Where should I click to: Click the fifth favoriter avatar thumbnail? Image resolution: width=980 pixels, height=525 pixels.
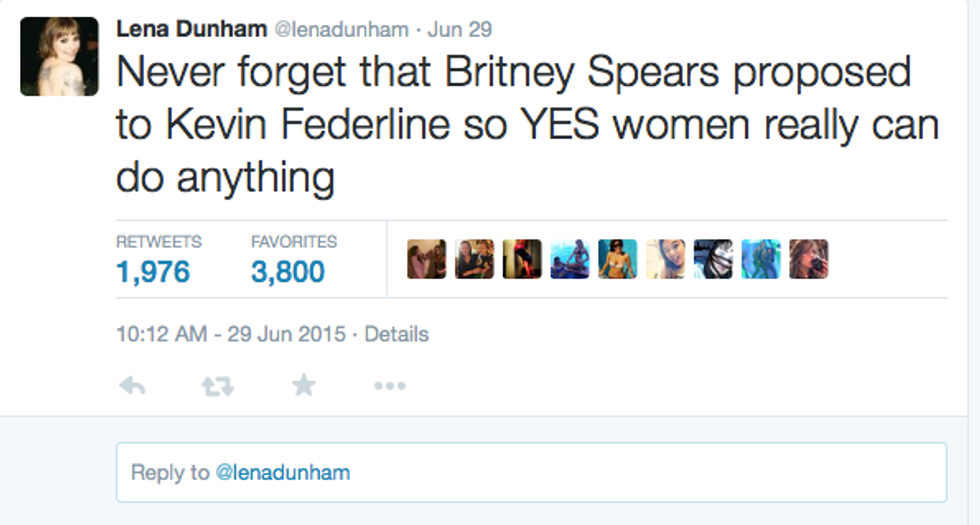tap(617, 259)
